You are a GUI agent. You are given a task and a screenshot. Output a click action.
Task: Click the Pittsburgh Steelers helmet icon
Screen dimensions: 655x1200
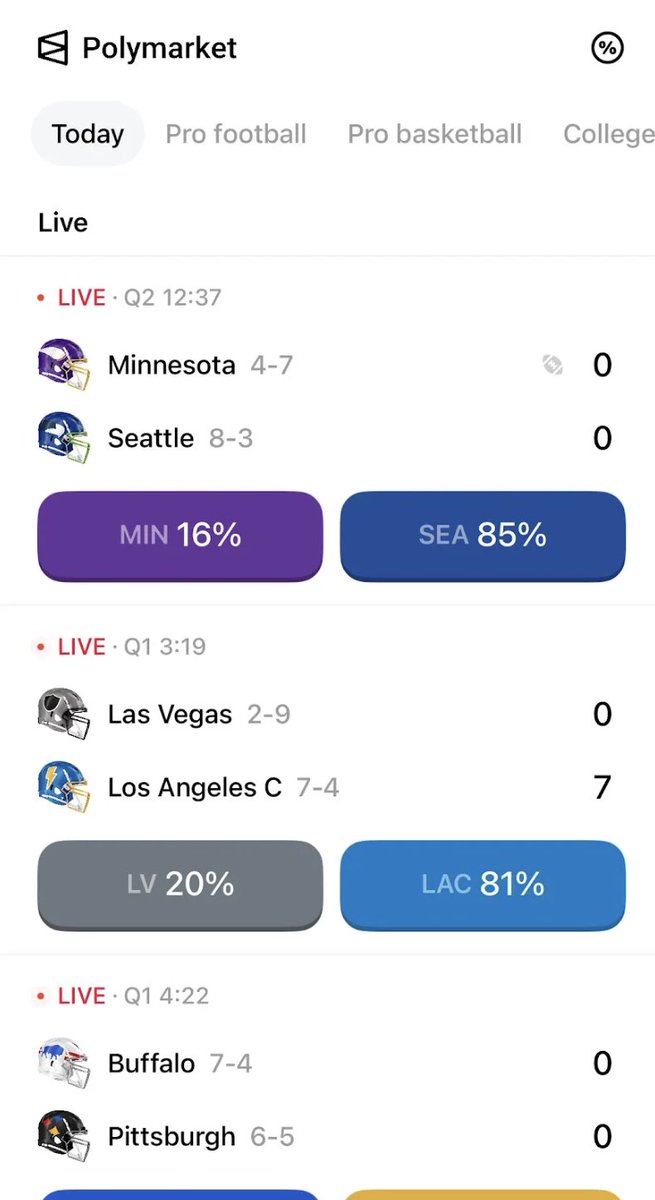click(x=63, y=1136)
